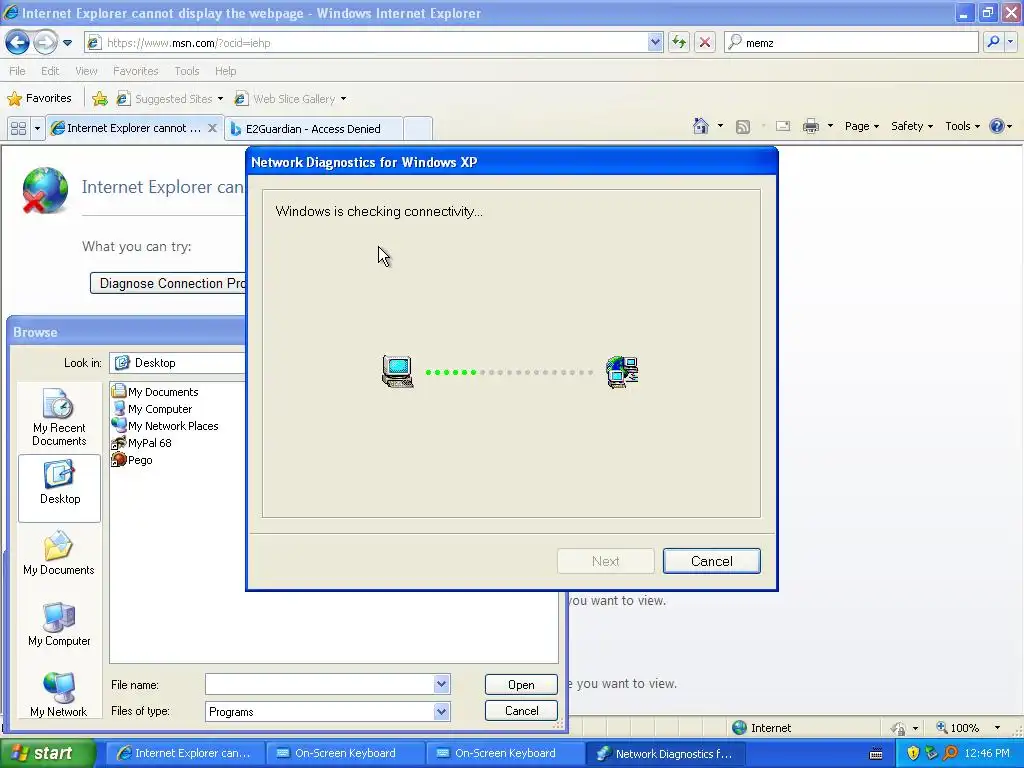The image size is (1024, 768).
Task: Click the Diagnose Connection Problems button
Action: 168,283
